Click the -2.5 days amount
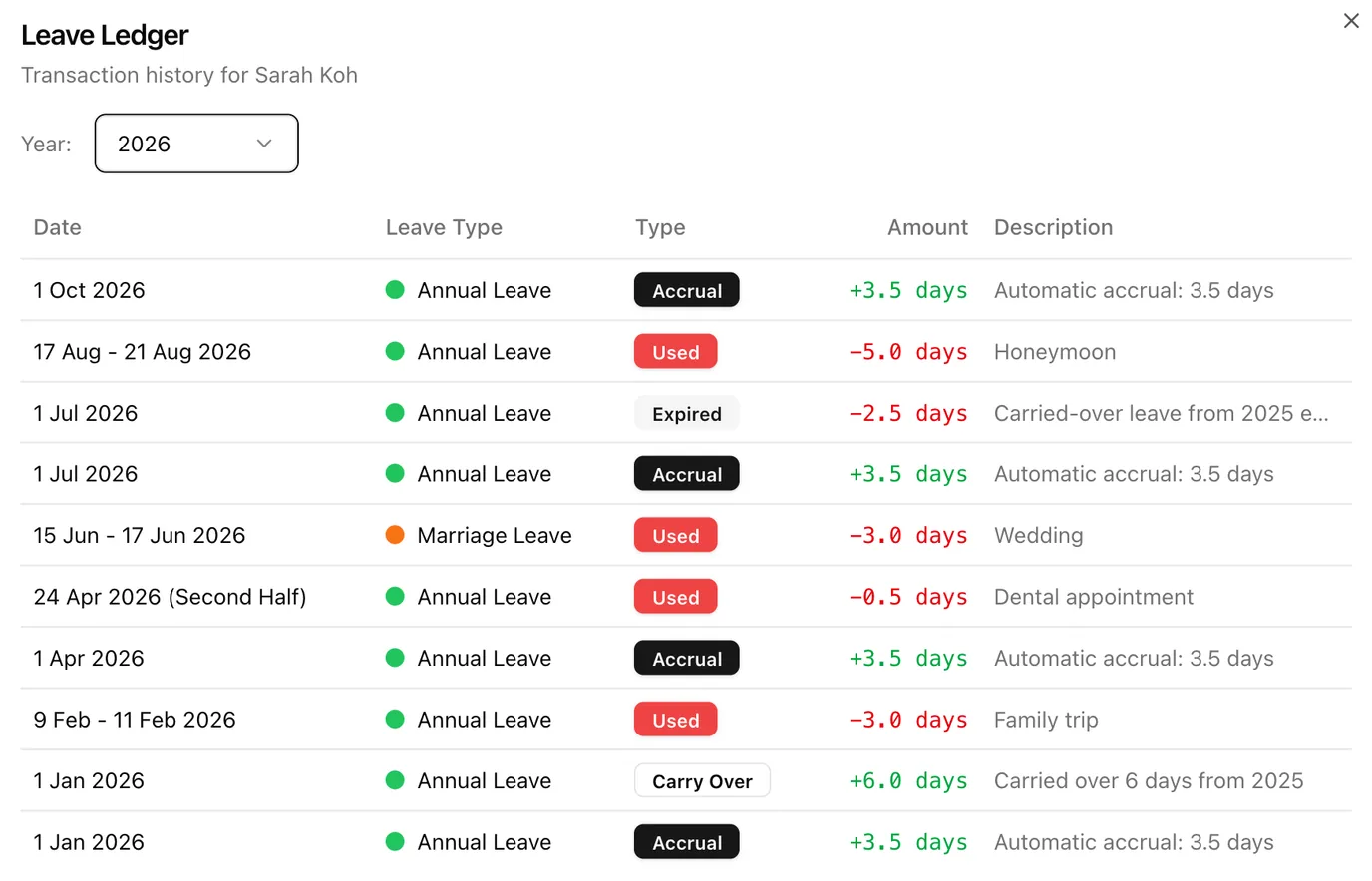 pyautogui.click(x=908, y=413)
